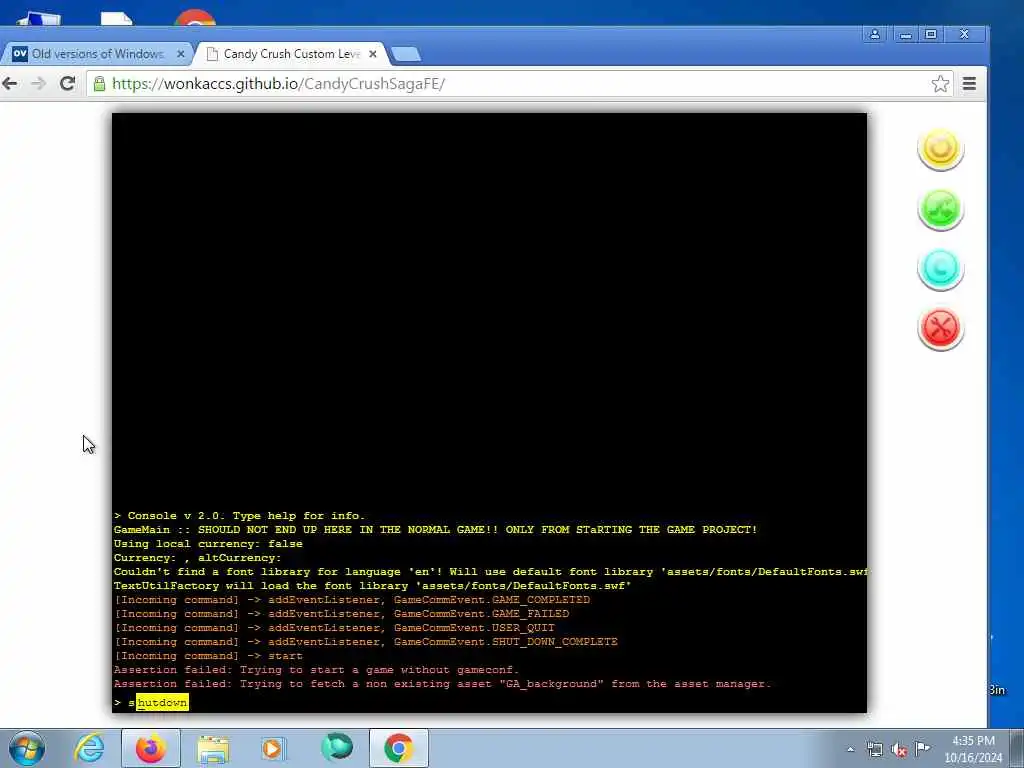The image size is (1024, 768).
Task: Click the "GA_background" assertion error line
Action: pyautogui.click(x=442, y=684)
